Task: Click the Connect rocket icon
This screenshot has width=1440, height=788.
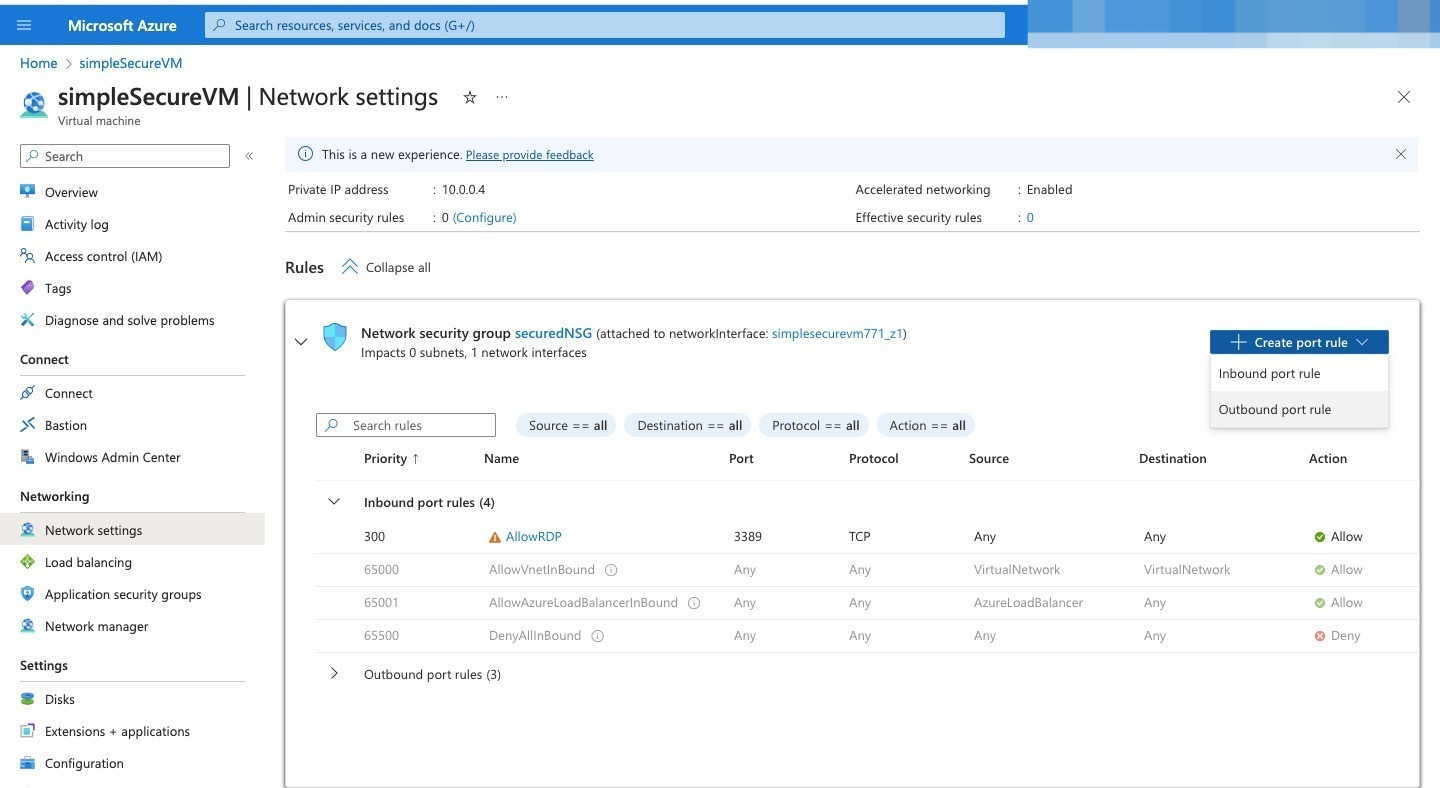Action: click(28, 393)
